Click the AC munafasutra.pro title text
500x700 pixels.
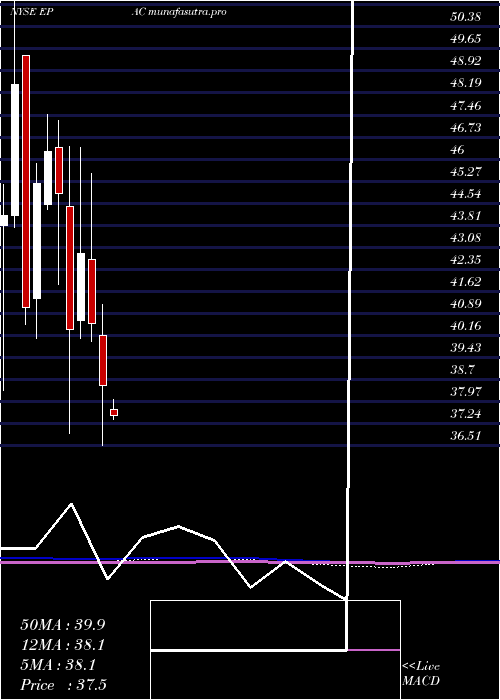pos(179,12)
